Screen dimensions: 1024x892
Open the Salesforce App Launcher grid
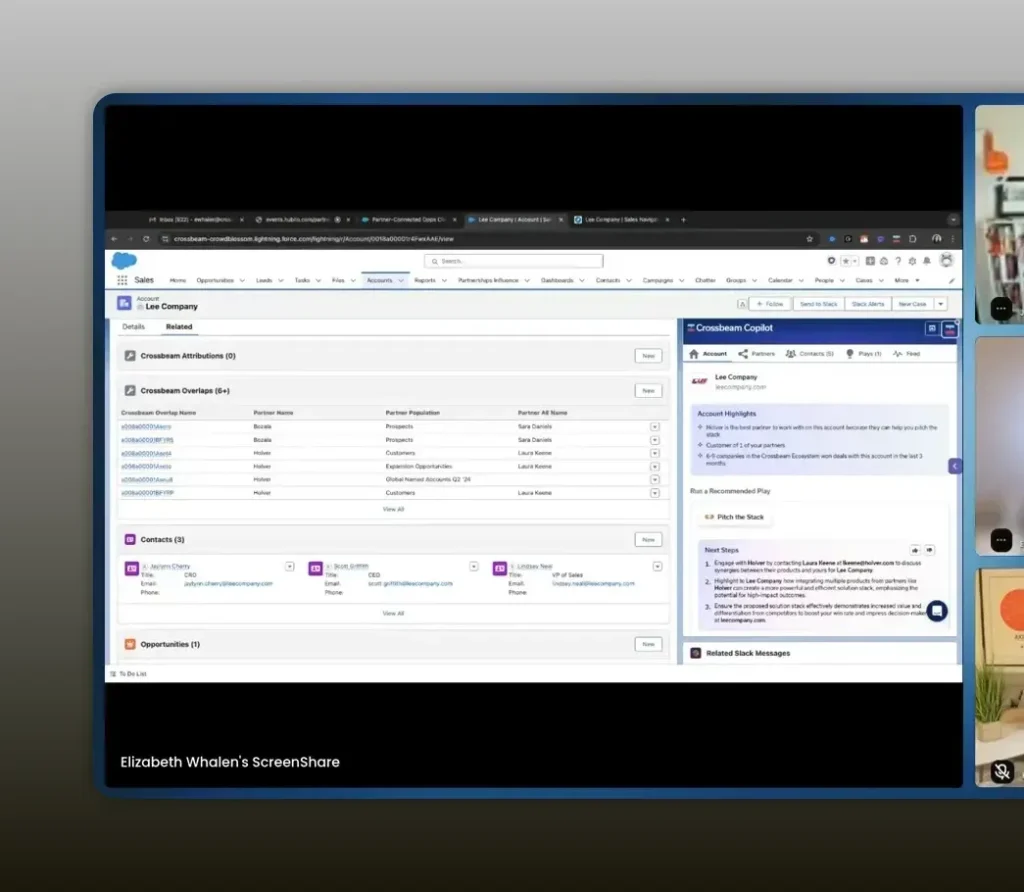[x=122, y=281]
